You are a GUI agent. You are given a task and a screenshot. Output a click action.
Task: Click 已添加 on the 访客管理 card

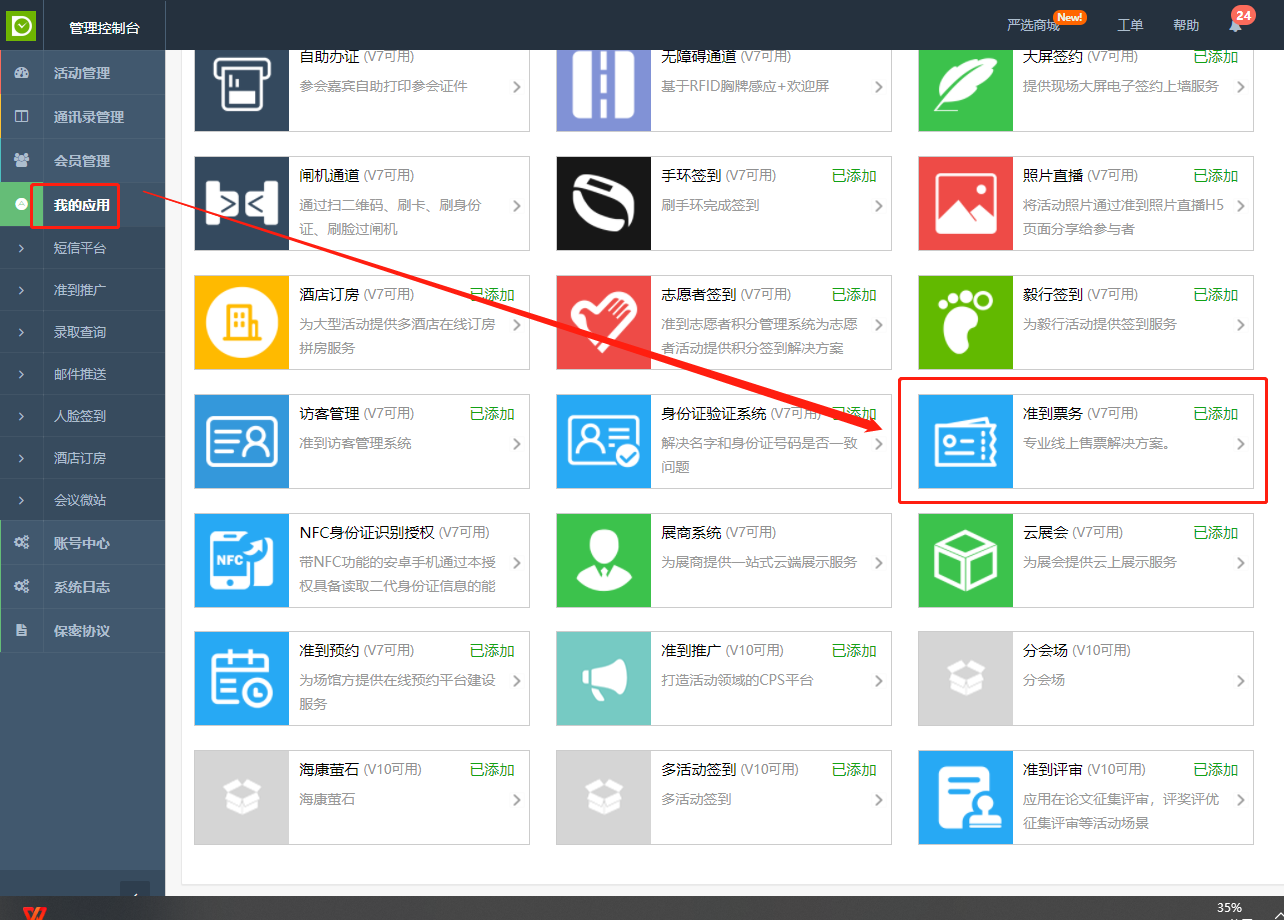(492, 413)
